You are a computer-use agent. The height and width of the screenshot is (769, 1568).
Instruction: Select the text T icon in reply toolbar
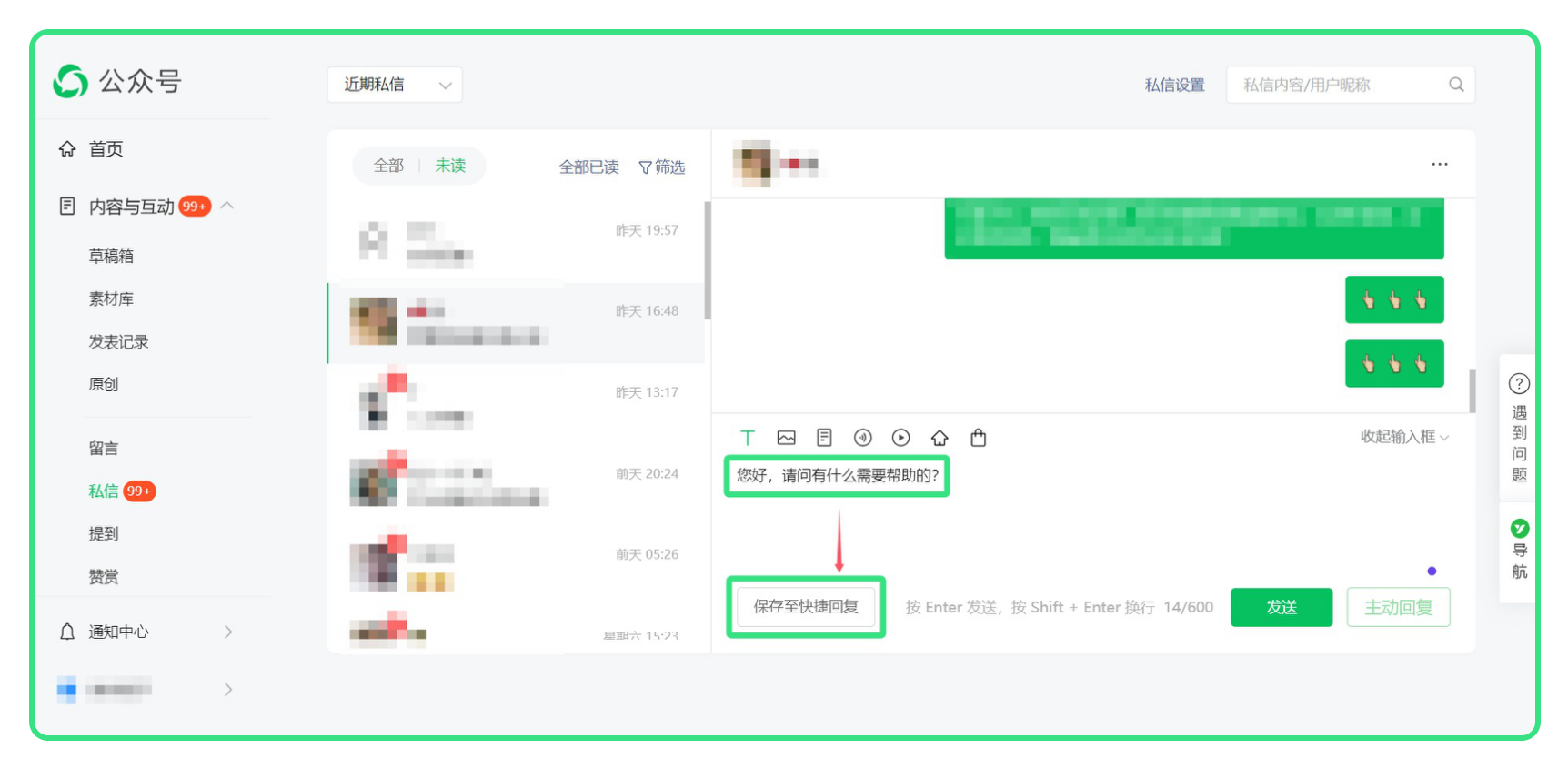pyautogui.click(x=748, y=438)
